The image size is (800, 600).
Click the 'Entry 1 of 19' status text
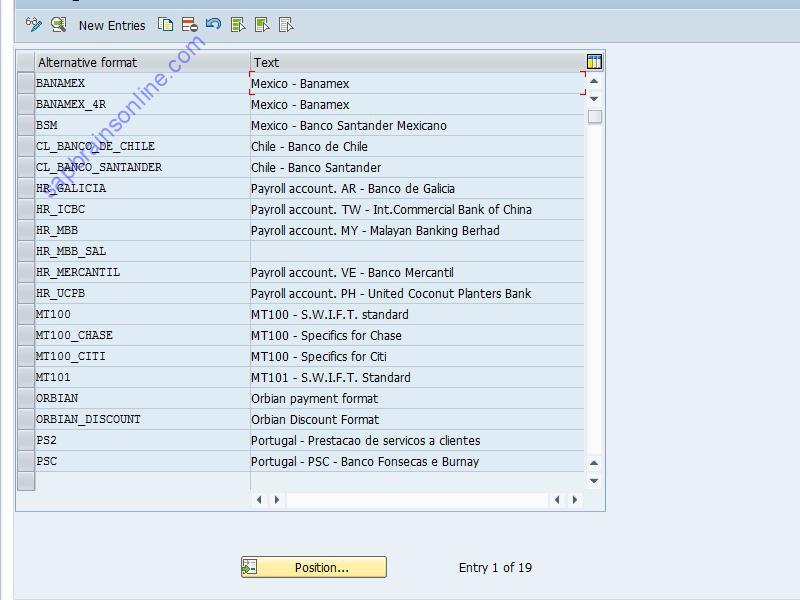pos(495,567)
